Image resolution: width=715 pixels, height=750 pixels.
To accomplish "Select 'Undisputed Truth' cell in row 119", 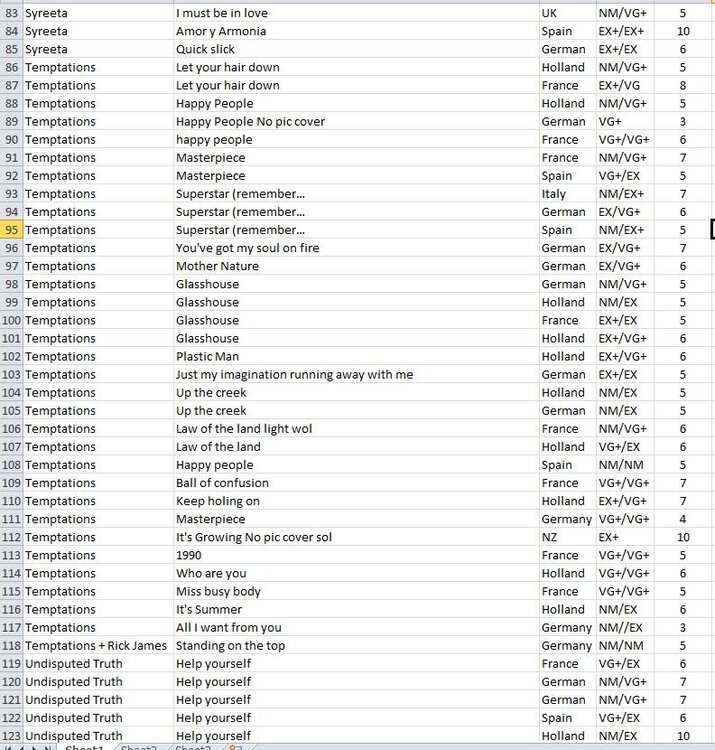I will [98, 663].
